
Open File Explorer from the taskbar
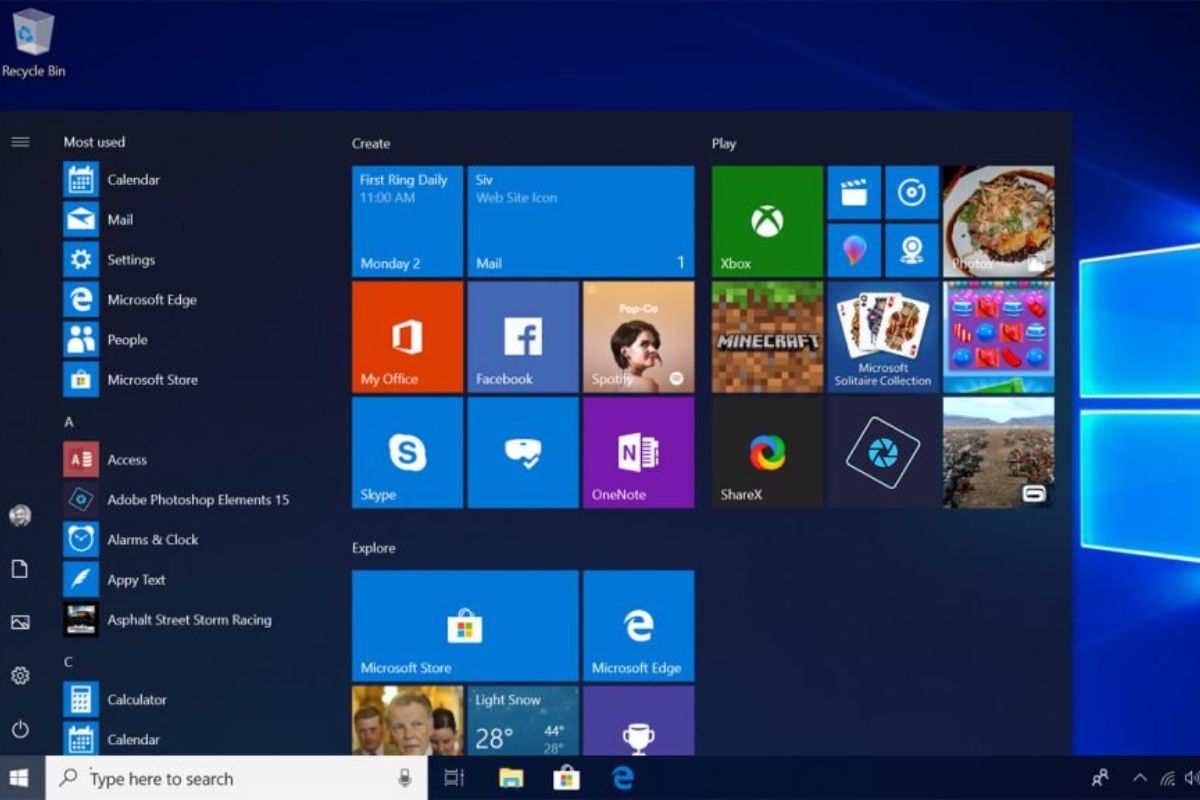(x=511, y=778)
